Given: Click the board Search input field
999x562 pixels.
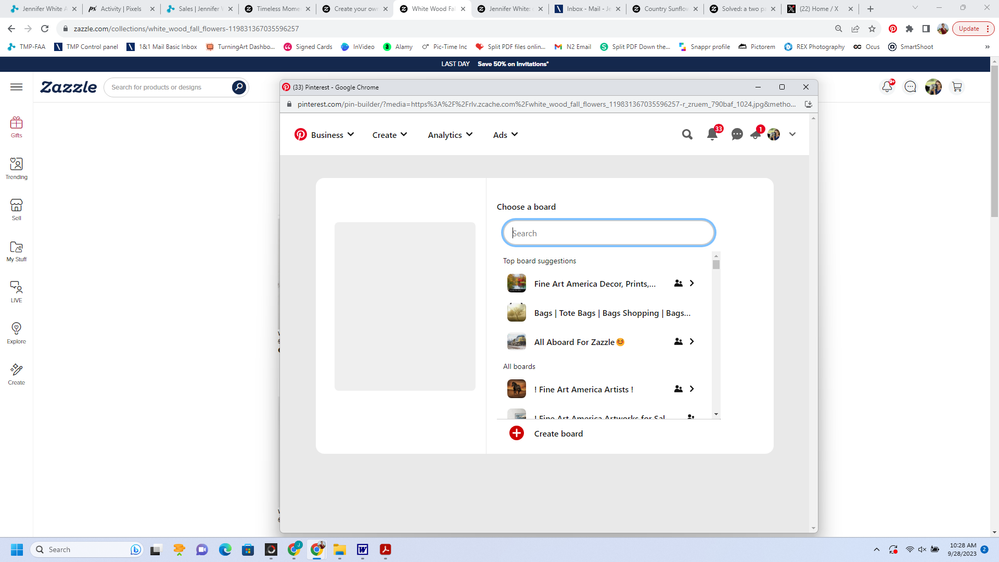Looking at the screenshot, I should coord(608,233).
